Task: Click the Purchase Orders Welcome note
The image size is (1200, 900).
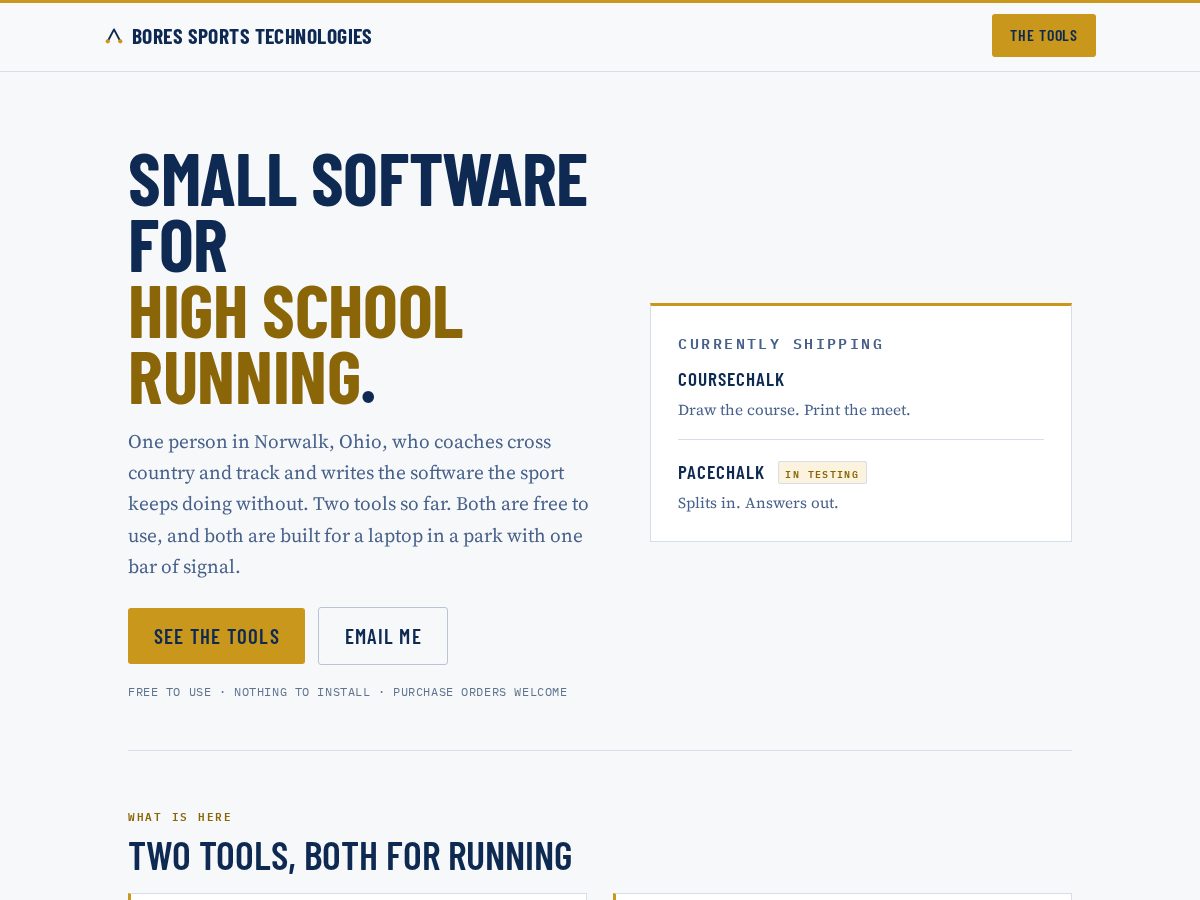Action: 480,692
